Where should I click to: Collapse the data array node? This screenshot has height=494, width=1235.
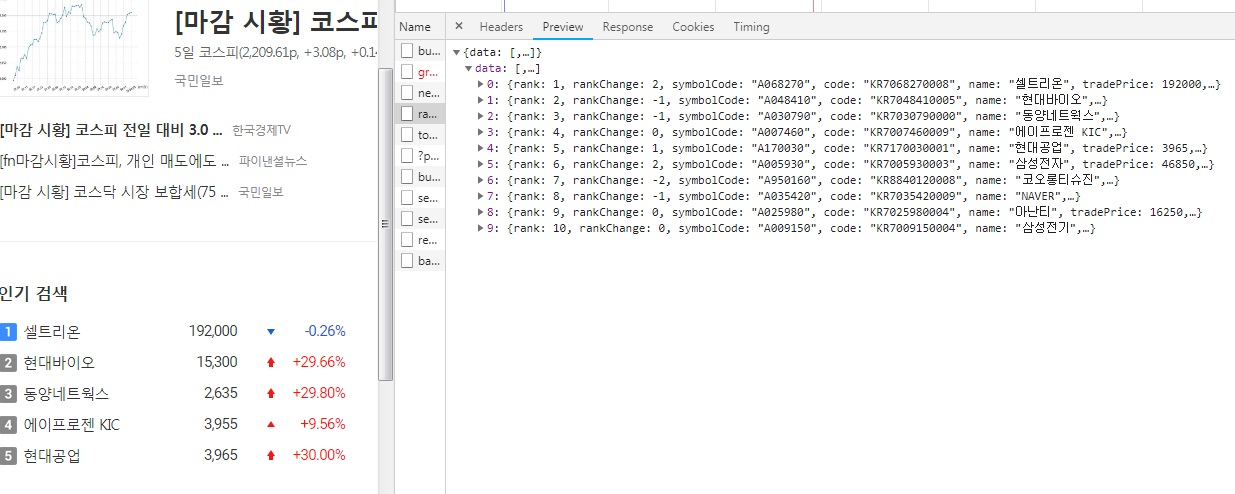[469, 68]
